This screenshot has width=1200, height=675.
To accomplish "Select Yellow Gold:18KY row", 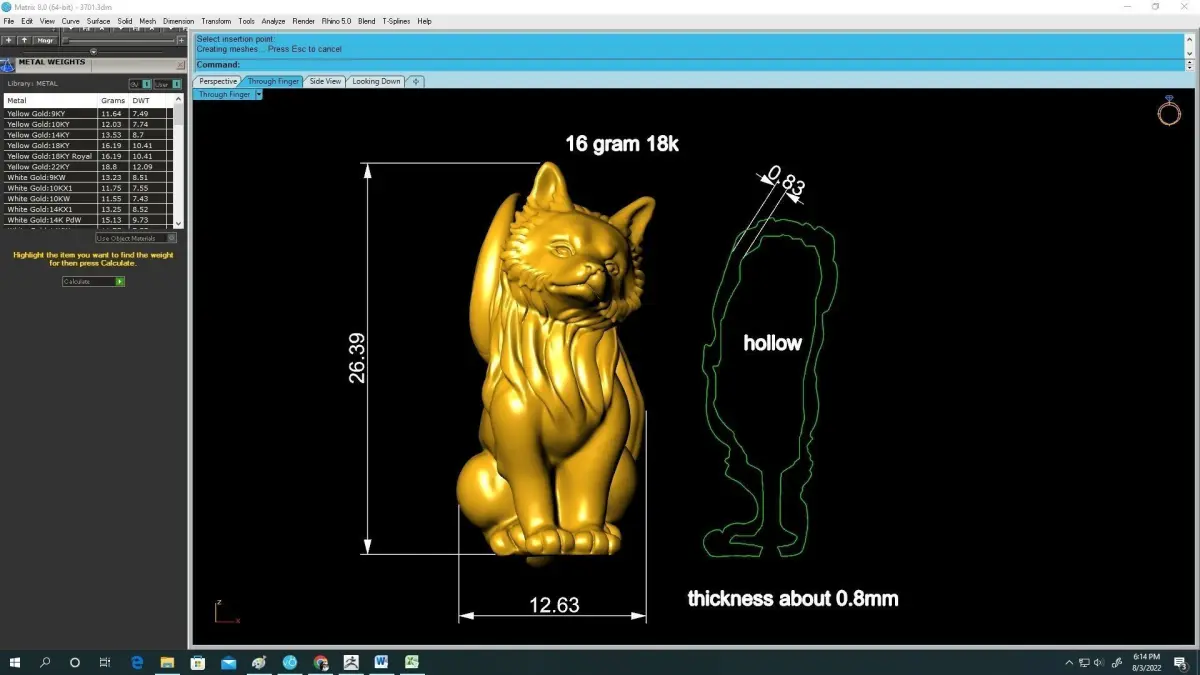I will (88, 145).
